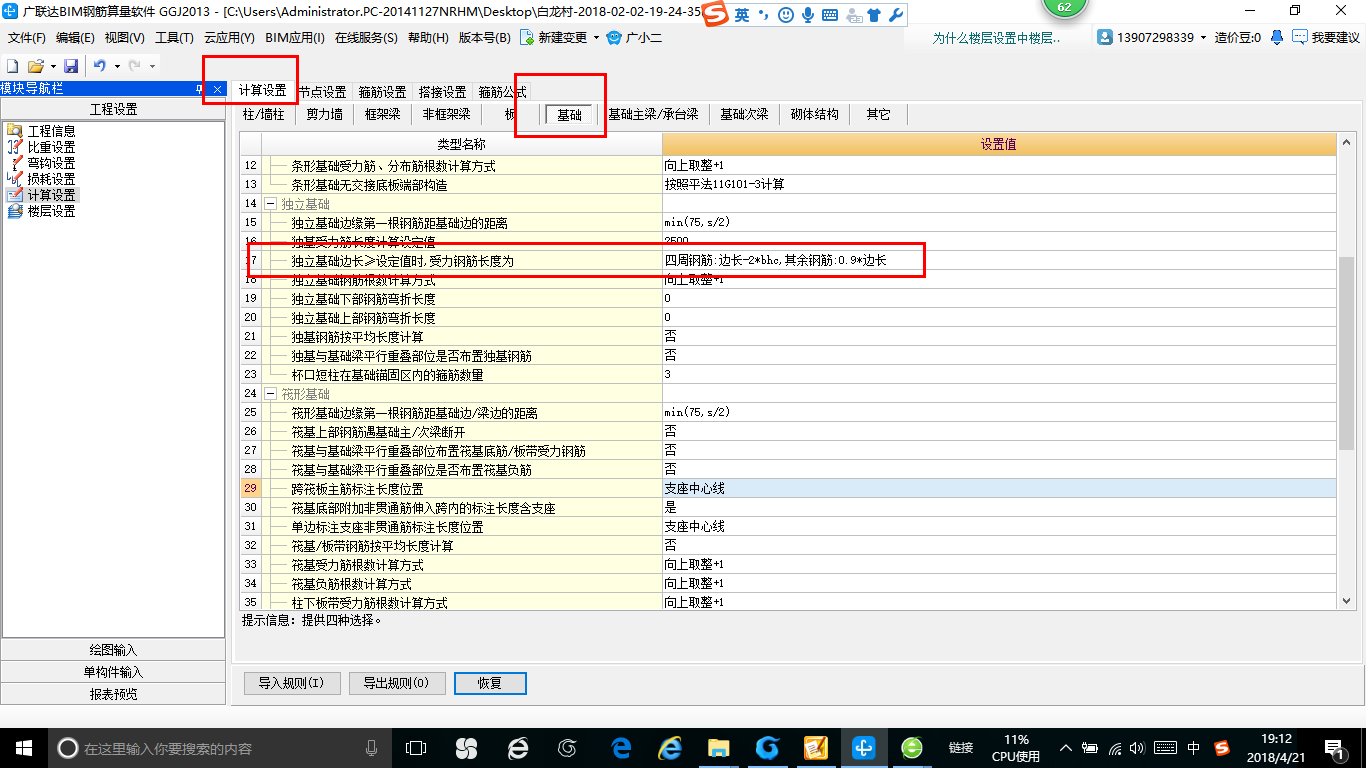Screen dimensions: 1366x768
Task: Click the Redo arrow icon
Action: [134, 65]
